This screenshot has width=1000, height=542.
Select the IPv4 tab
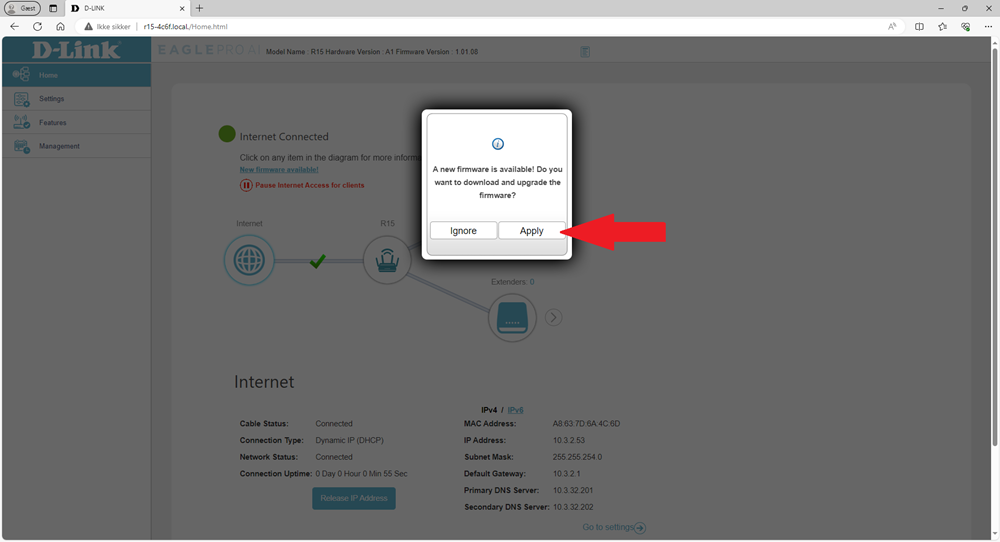click(489, 410)
